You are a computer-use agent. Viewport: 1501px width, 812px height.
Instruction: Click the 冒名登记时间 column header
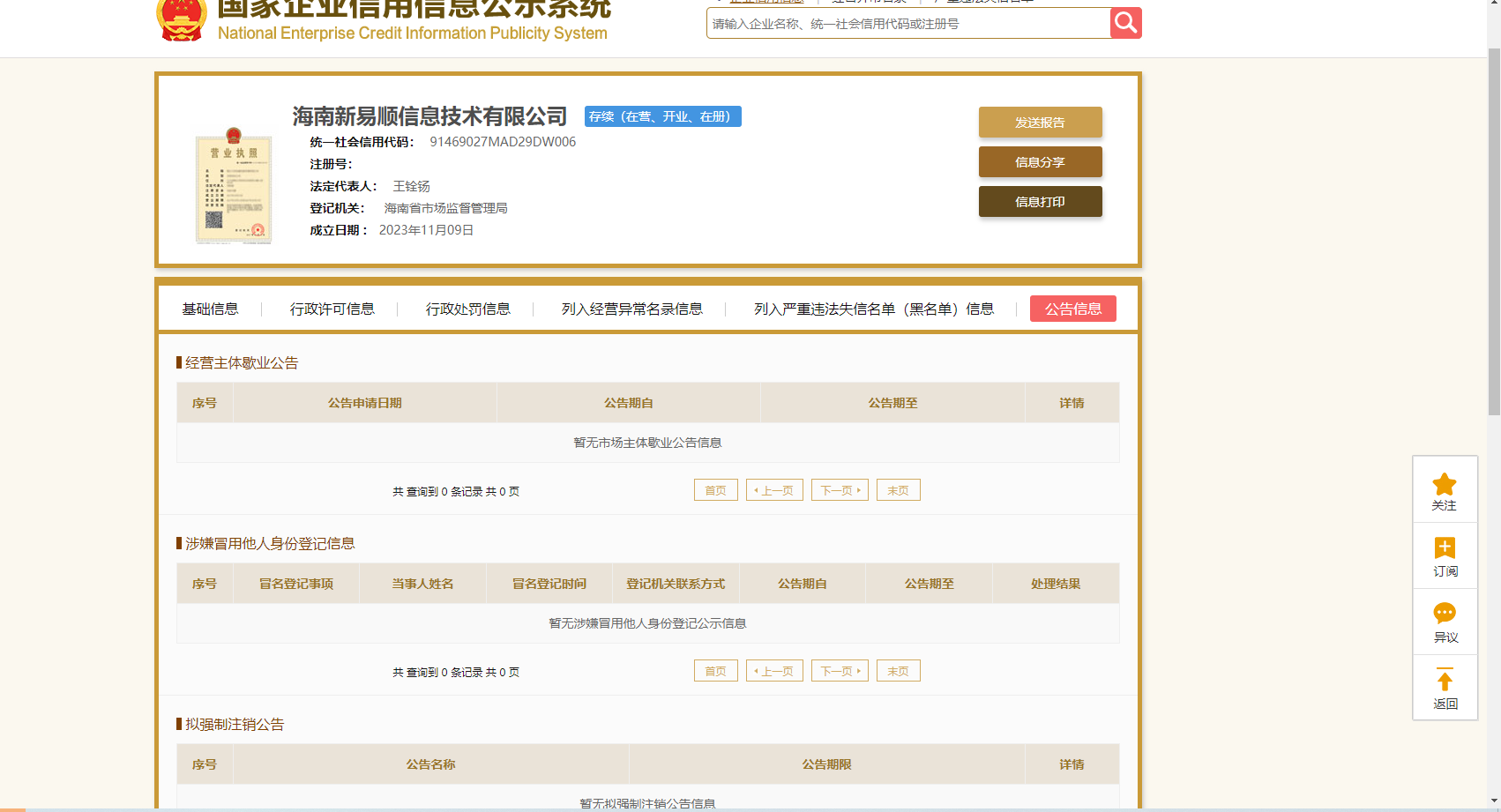[549, 584]
